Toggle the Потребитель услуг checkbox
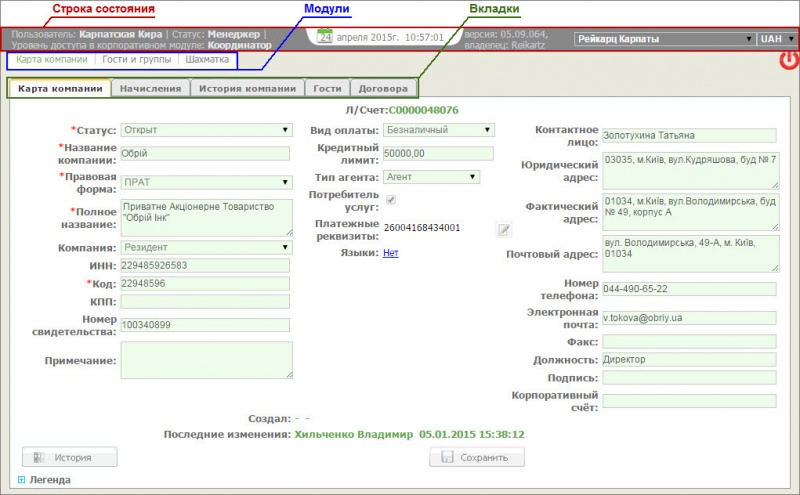Image resolution: width=800 pixels, height=495 pixels. [392, 200]
